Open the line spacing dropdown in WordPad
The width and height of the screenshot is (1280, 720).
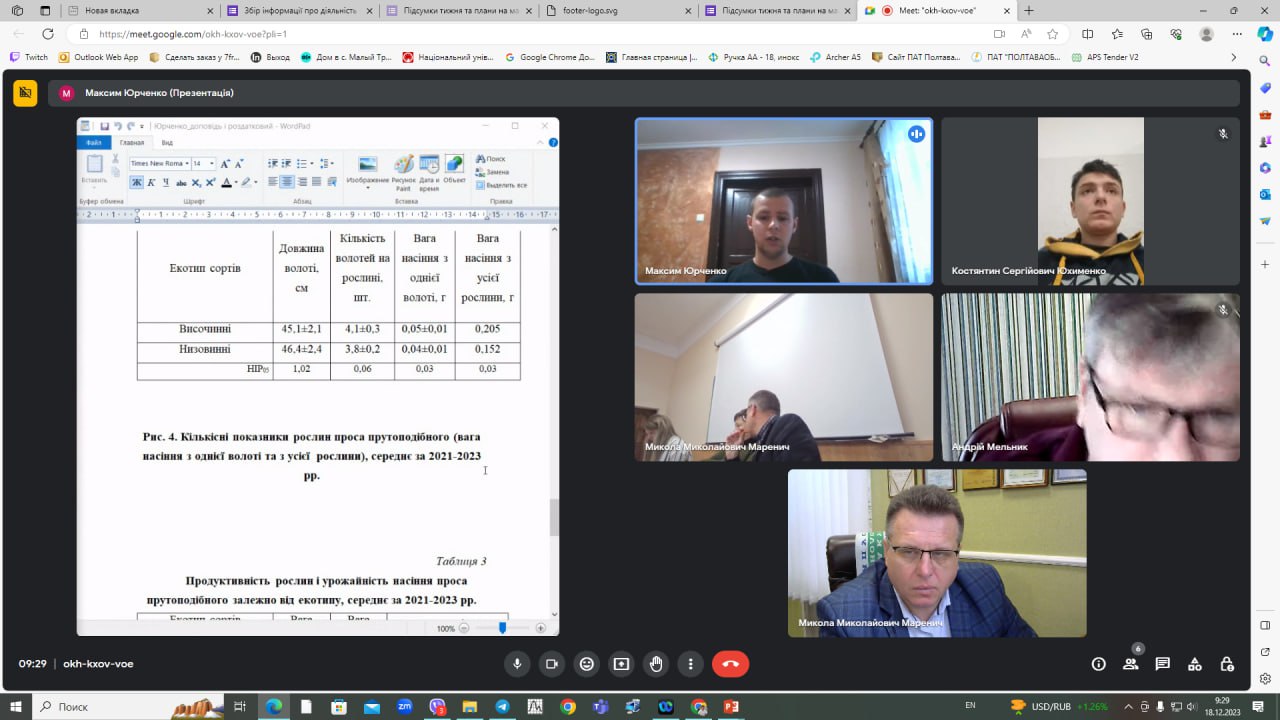[331, 163]
